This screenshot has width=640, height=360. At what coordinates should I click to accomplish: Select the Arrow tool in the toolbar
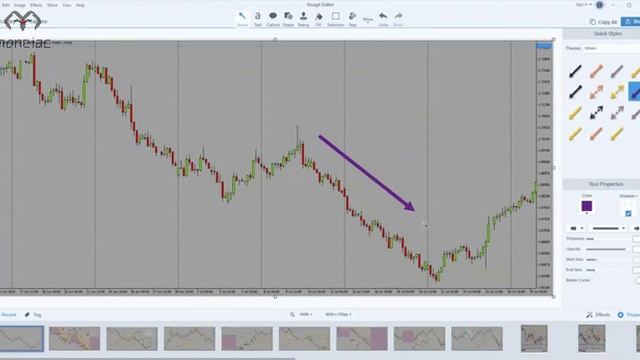click(x=242, y=19)
